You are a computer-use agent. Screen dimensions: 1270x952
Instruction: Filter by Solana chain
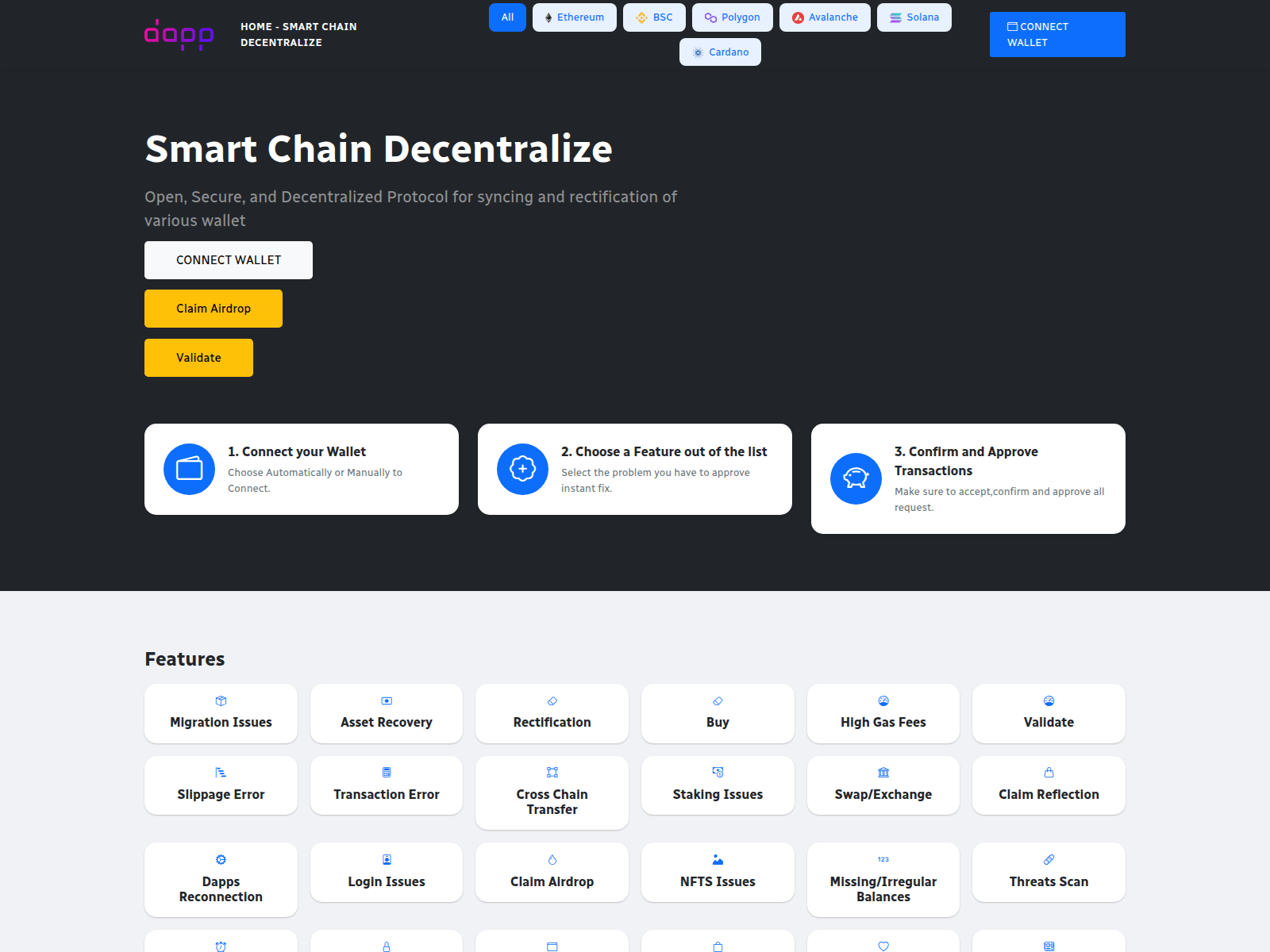pyautogui.click(x=914, y=17)
